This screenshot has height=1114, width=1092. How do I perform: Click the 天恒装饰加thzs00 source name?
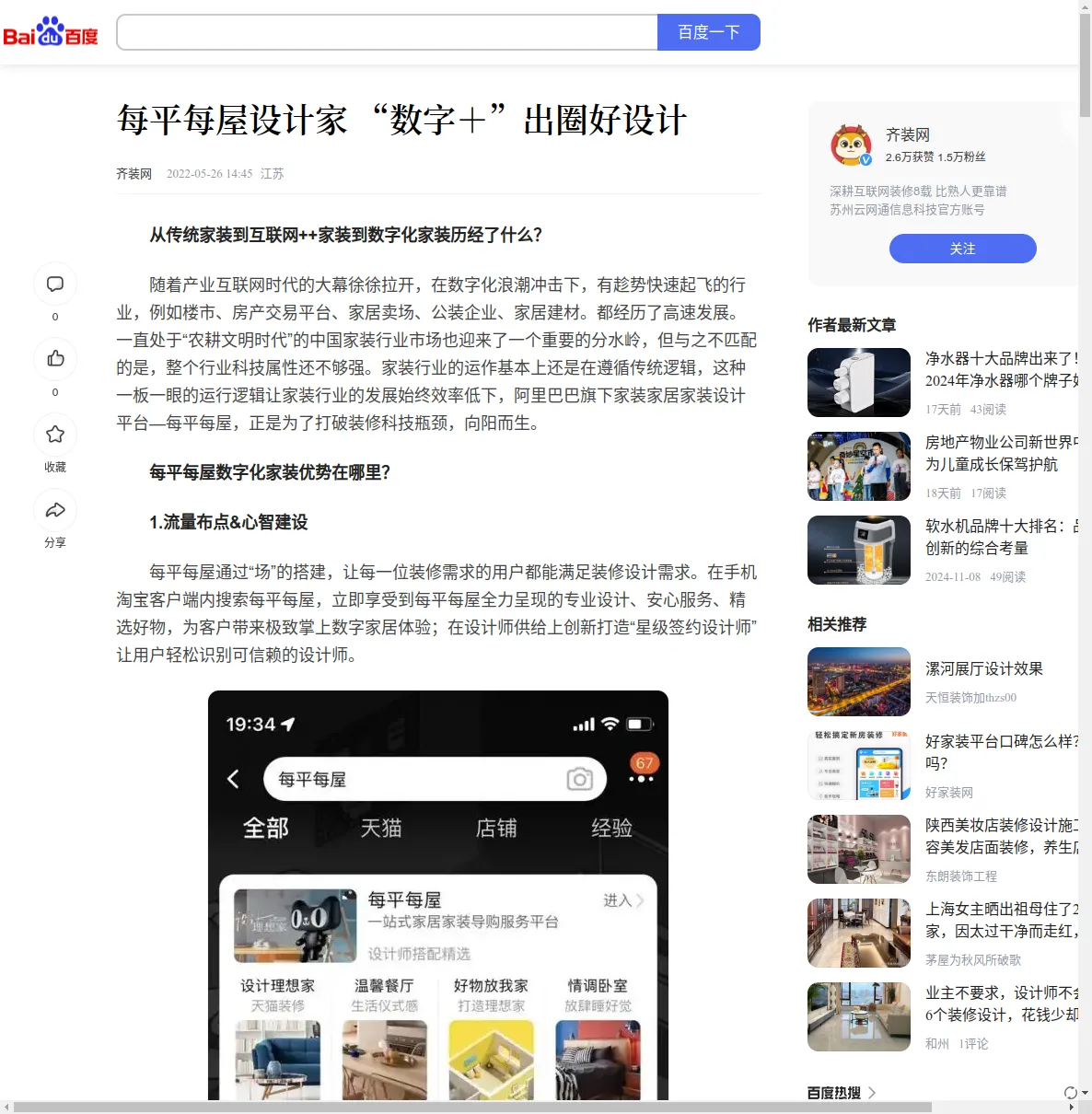[x=970, y=698]
